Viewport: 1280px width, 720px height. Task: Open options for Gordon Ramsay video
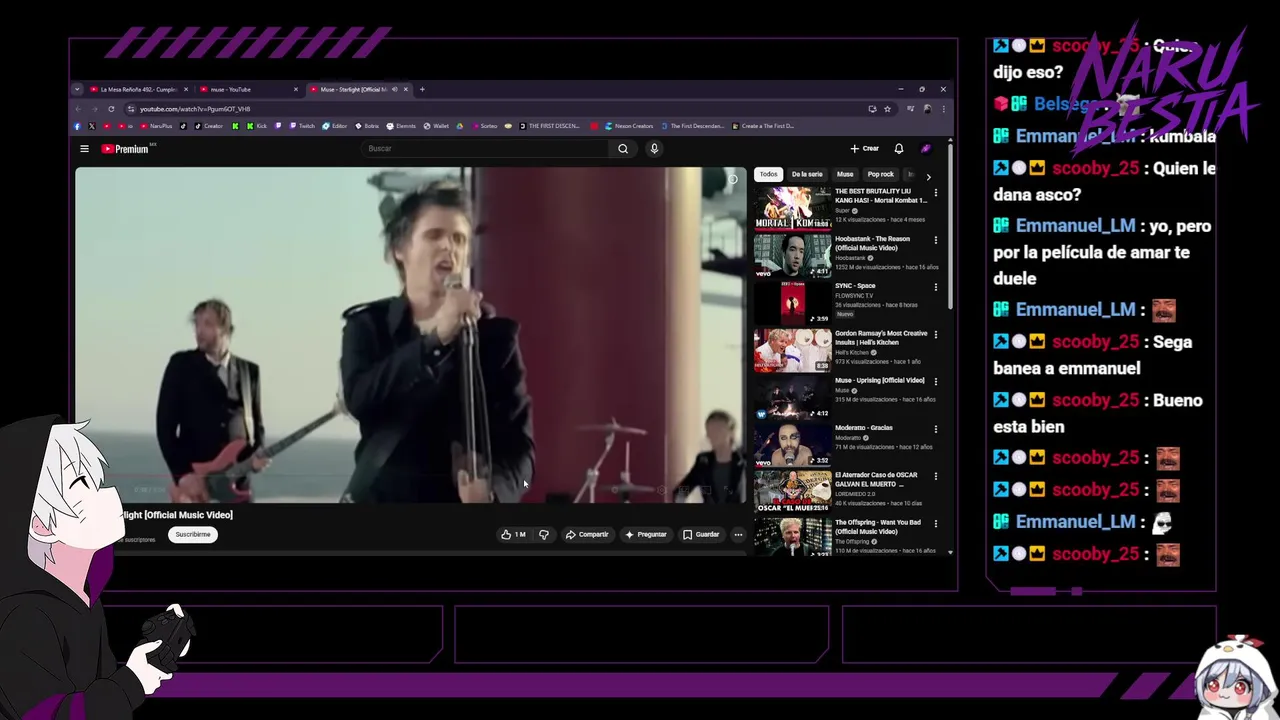point(936,334)
